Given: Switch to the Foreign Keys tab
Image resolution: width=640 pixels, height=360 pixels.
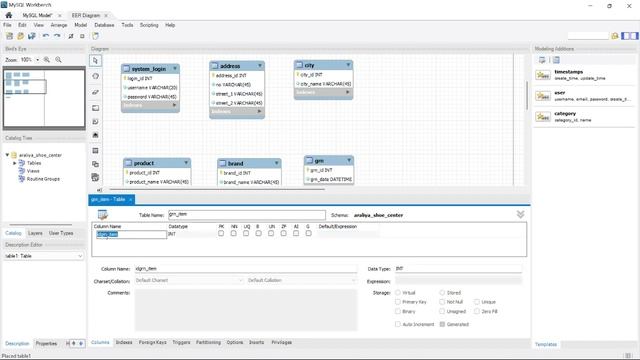Looking at the screenshot, I should pyautogui.click(x=153, y=342).
